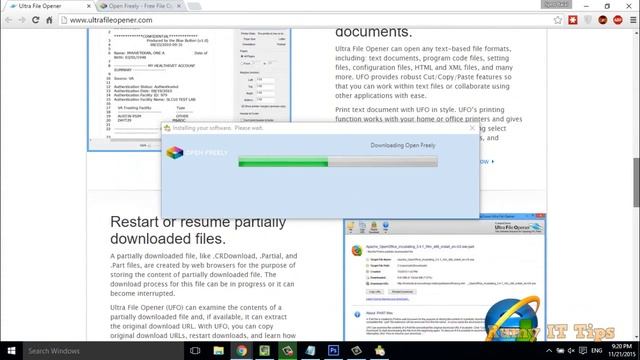Open the Windows Start menu
This screenshot has width=640, height=360.
tap(11, 351)
